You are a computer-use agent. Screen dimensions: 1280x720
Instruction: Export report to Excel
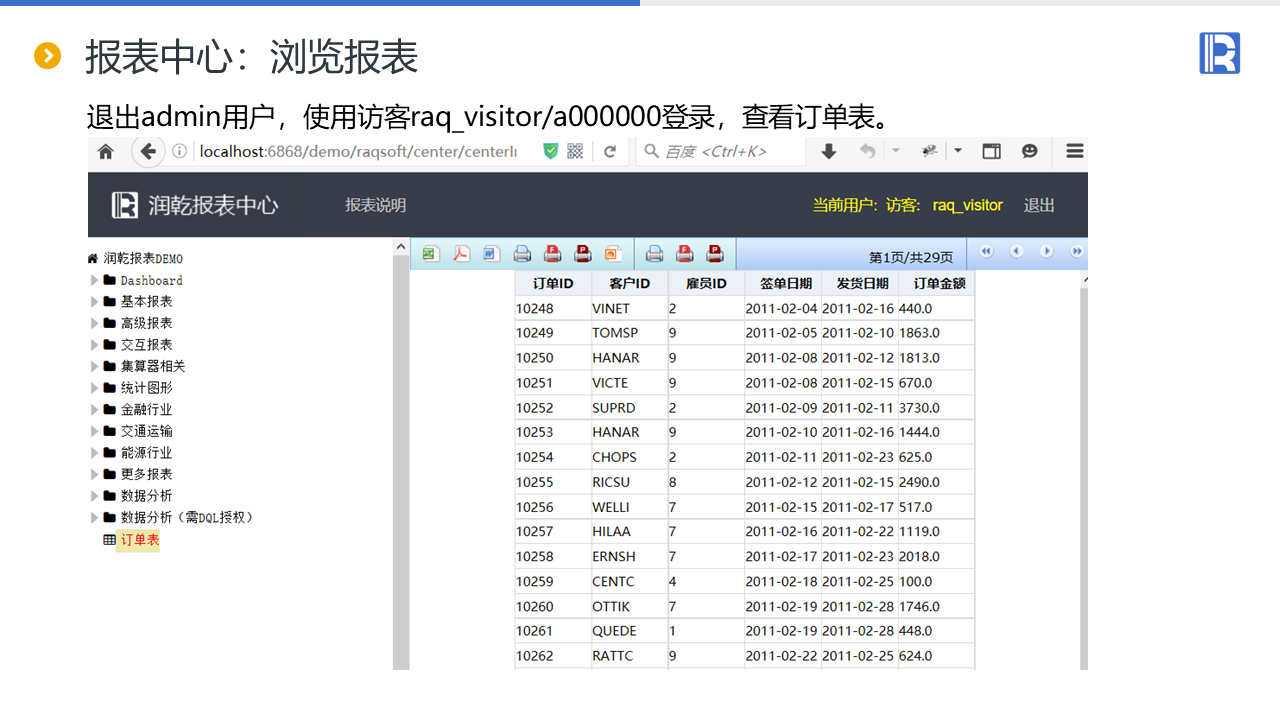429,253
